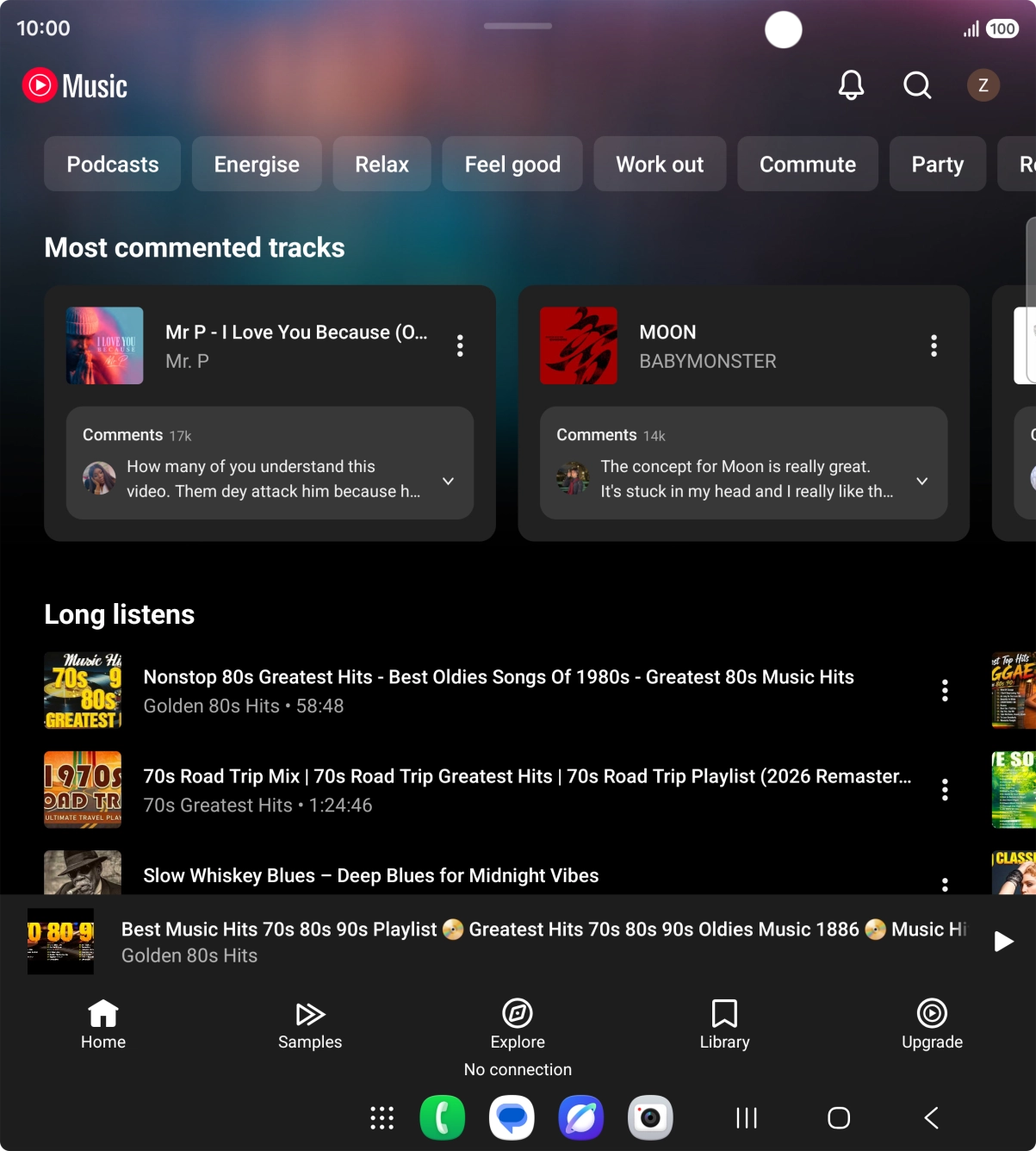This screenshot has height=1151, width=1036.
Task: Open Nonstop 80s Greatest Hits thumbnail
Action: (x=83, y=690)
